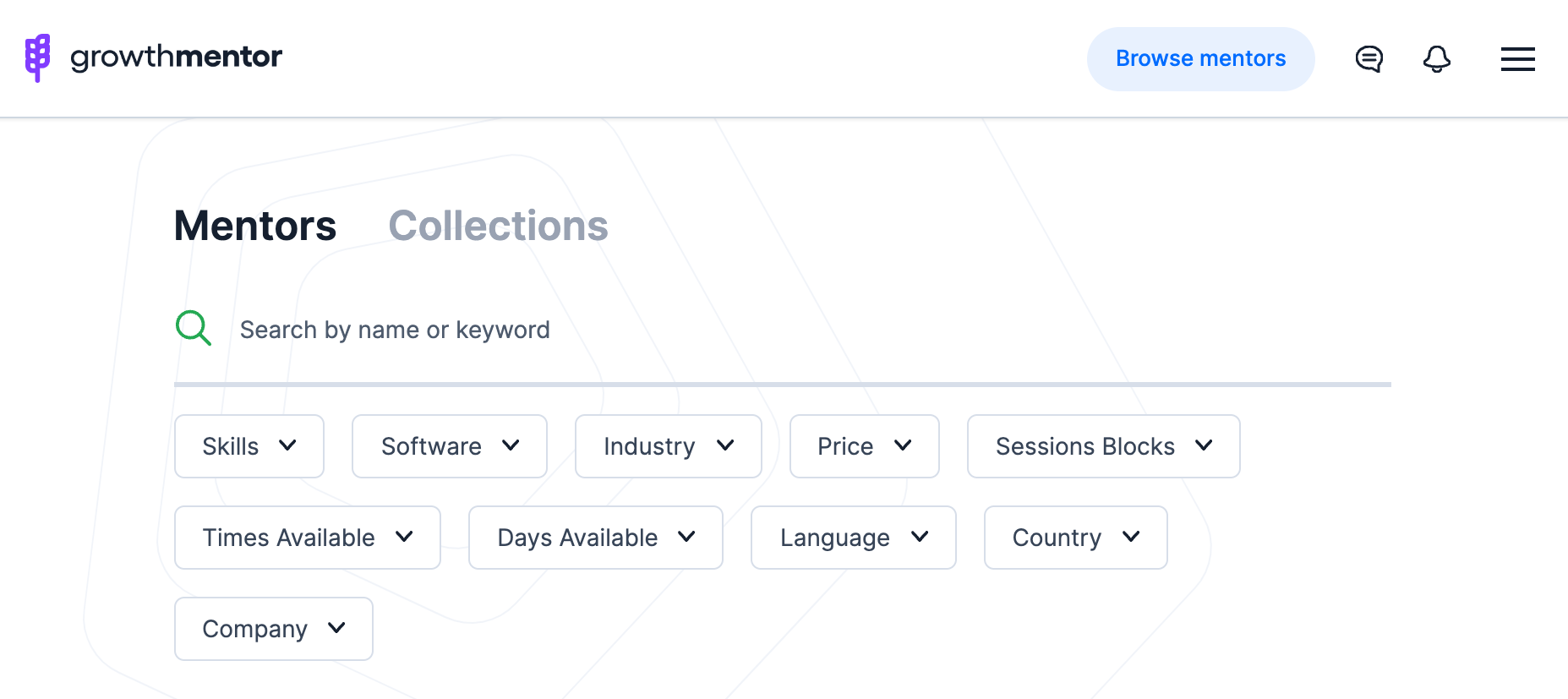Expand the Language filter dropdown
Screen dimensions: 1568x699
click(x=854, y=538)
